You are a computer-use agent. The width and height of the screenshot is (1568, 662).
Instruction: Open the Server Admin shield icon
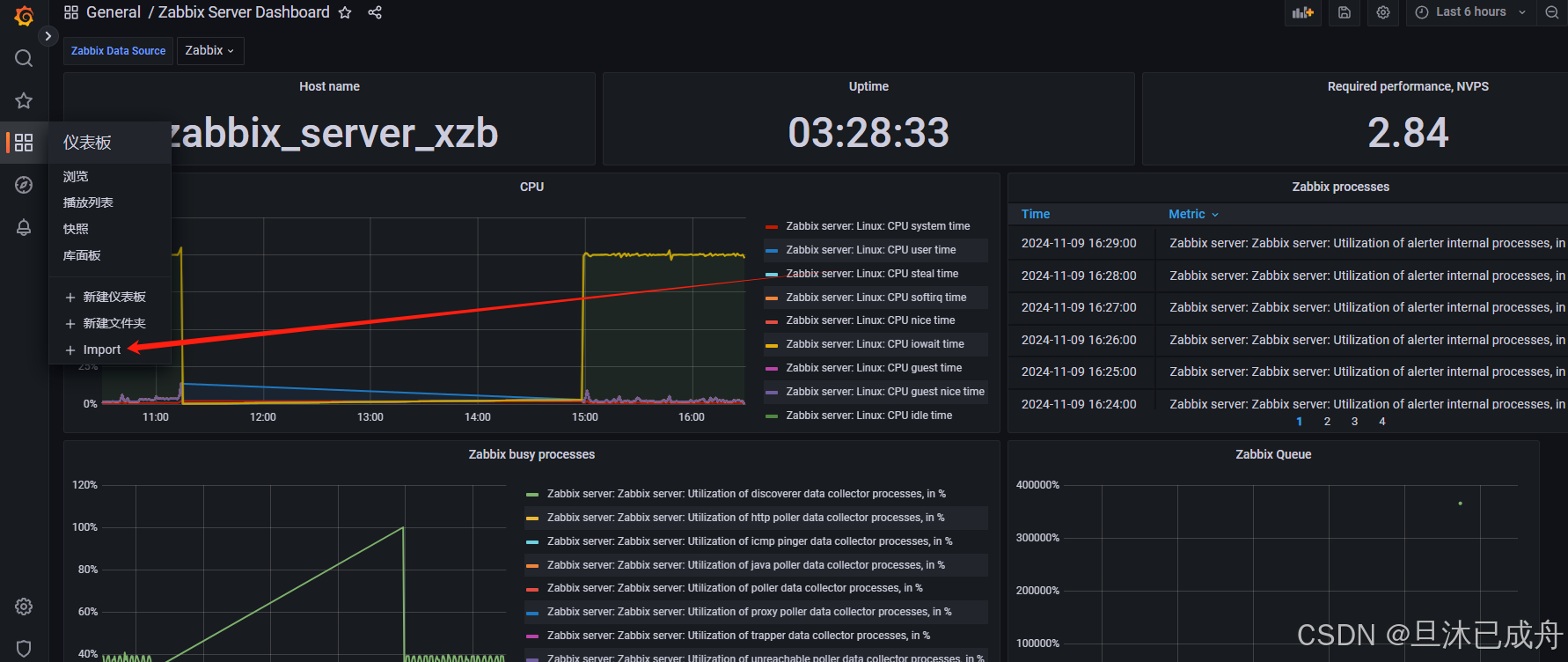pyautogui.click(x=24, y=649)
